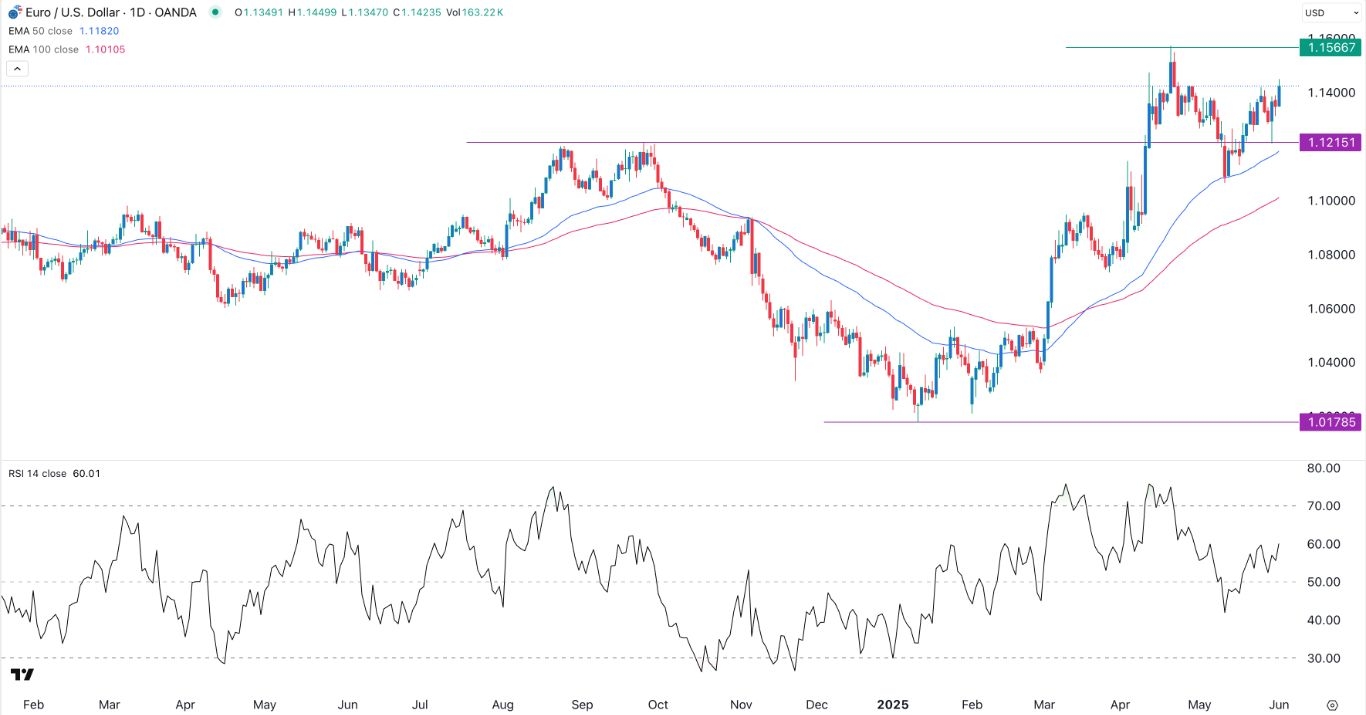Click the EUR/USD currency pair flag icon

click(x=13, y=12)
